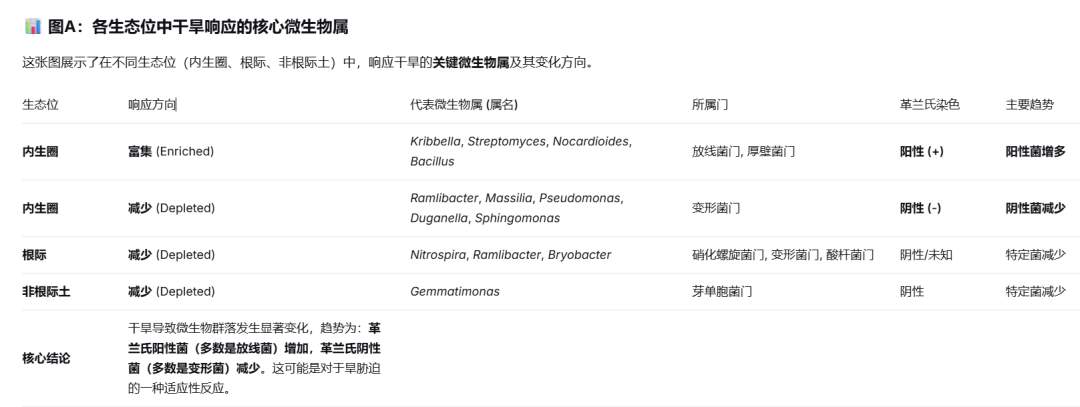Click the 生态位 column header
This screenshot has width=1080, height=407.
coord(41,105)
